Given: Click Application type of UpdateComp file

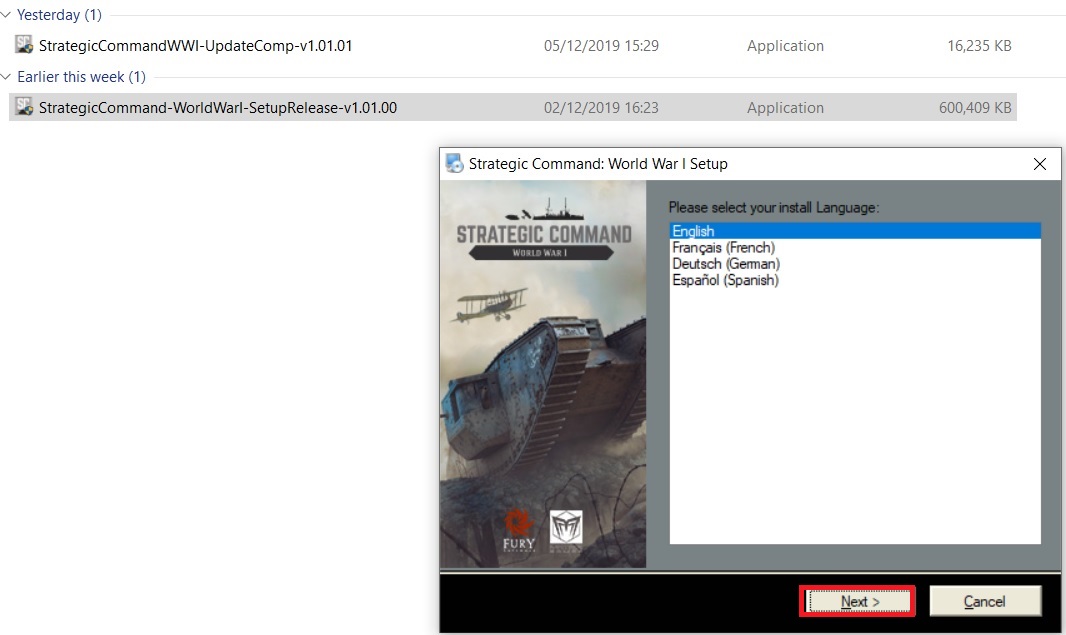Looking at the screenshot, I should [785, 46].
